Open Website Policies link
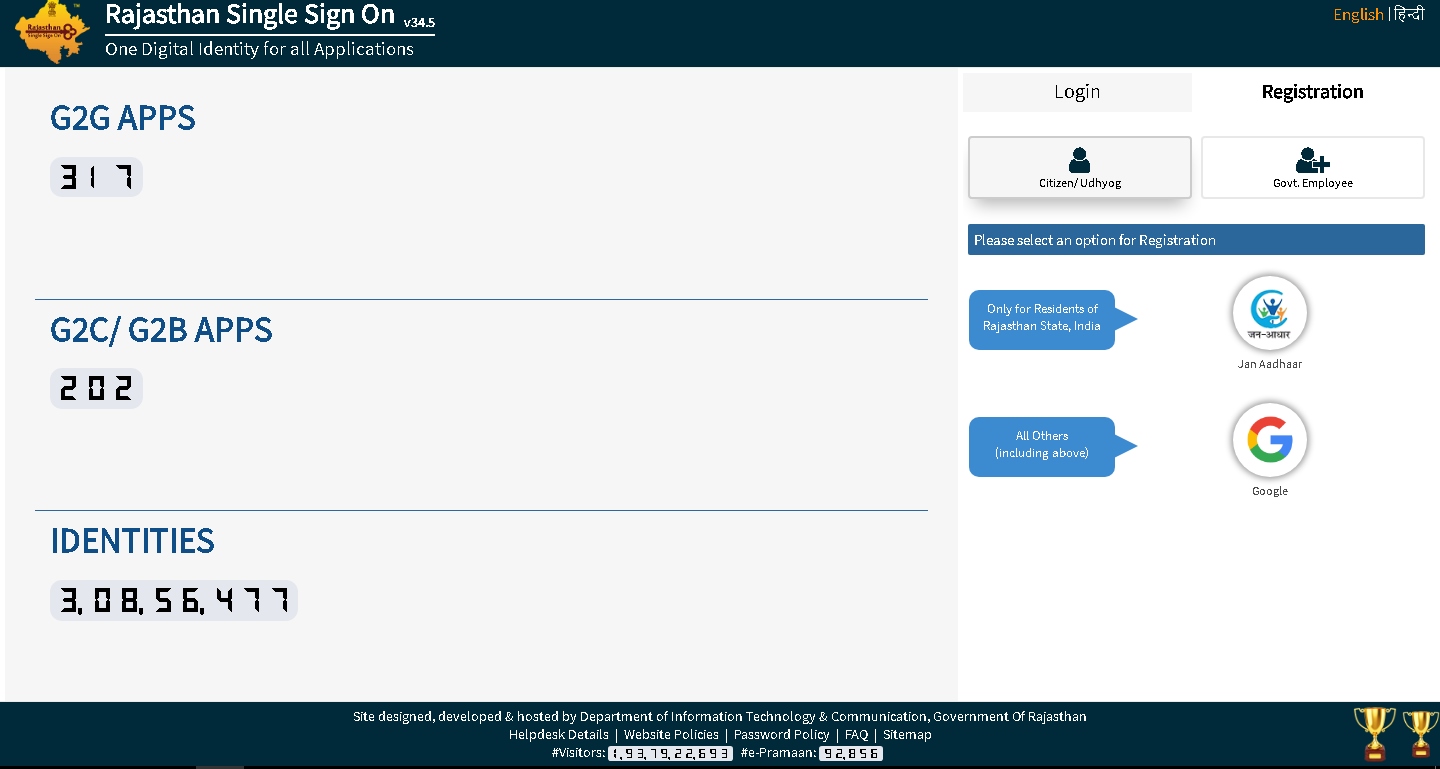This screenshot has width=1440, height=769. click(671, 734)
